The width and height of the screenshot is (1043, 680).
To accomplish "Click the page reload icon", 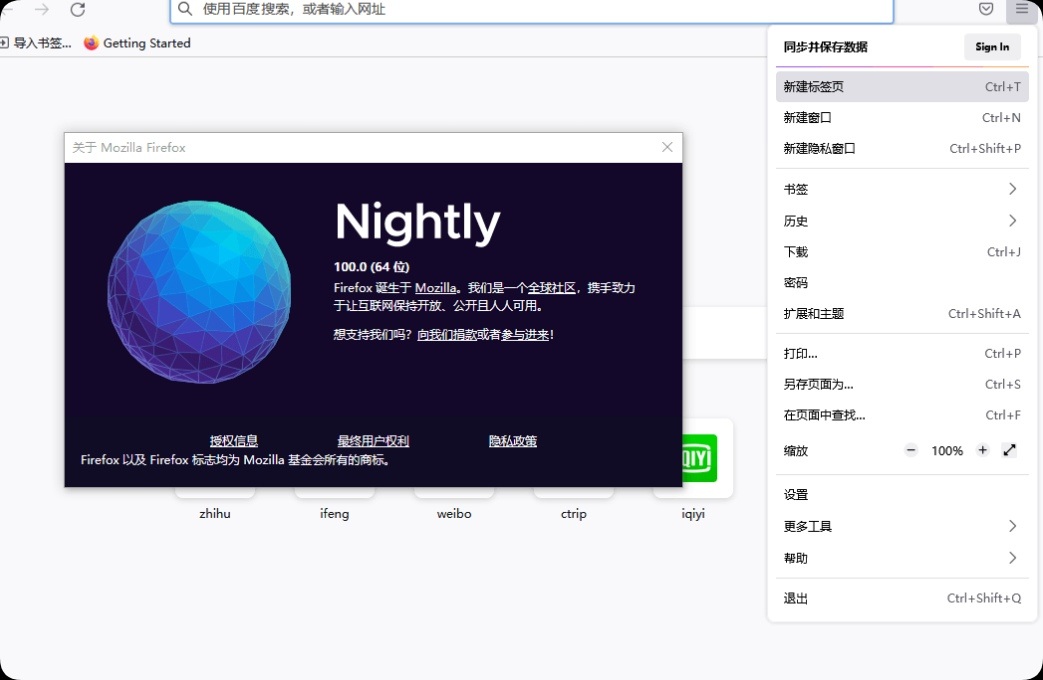I will [78, 11].
